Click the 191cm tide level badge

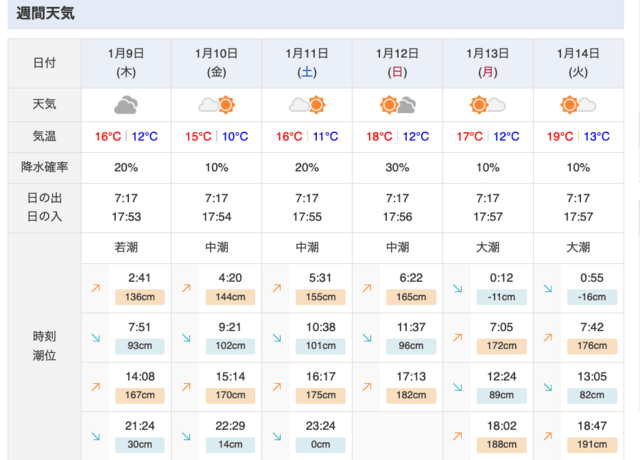[x=592, y=445]
